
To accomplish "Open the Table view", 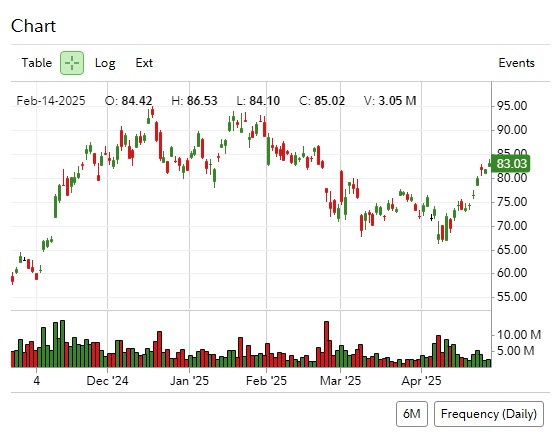I will click(x=36, y=63).
